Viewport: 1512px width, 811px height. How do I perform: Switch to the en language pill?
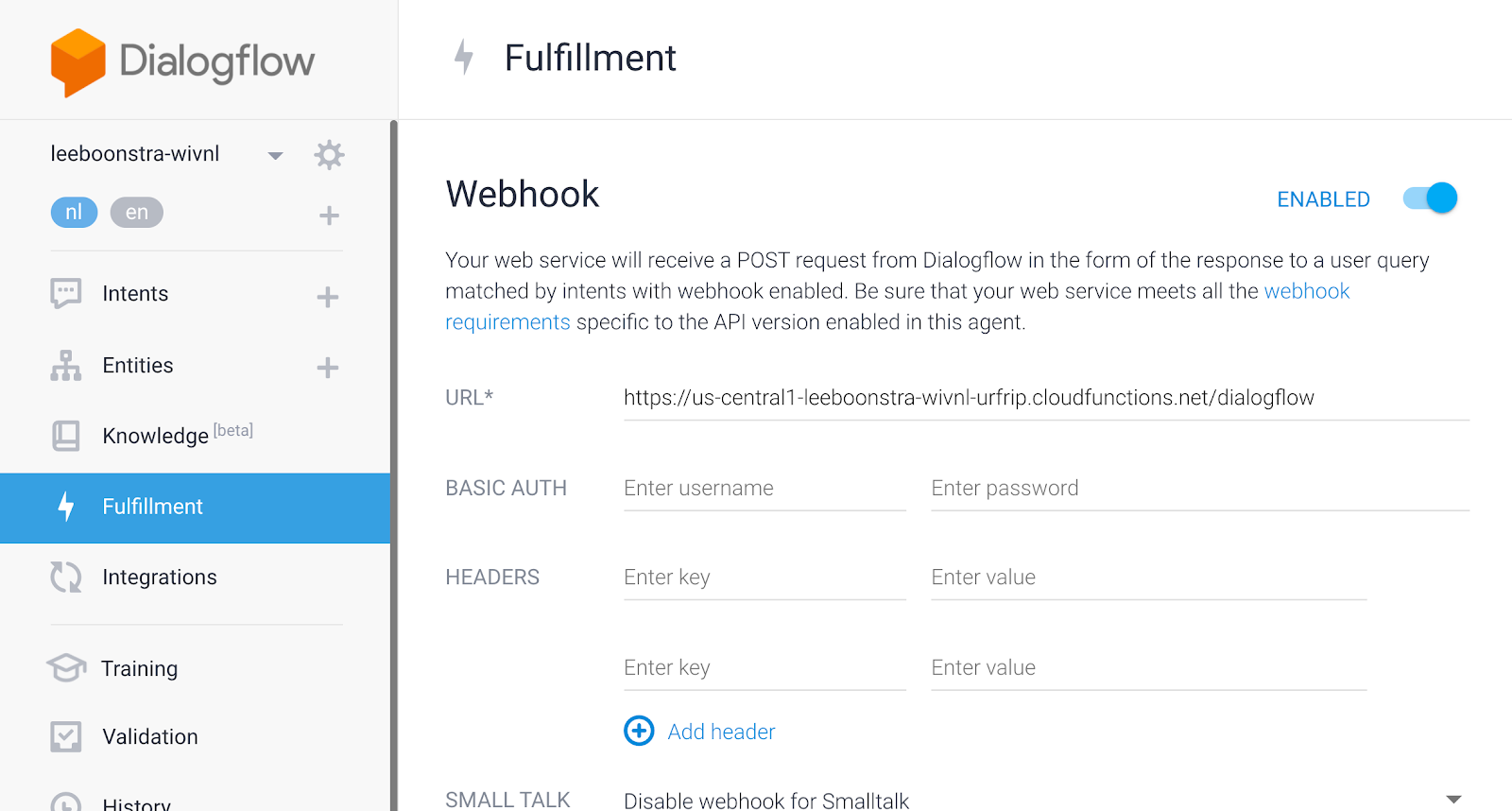coord(137,213)
